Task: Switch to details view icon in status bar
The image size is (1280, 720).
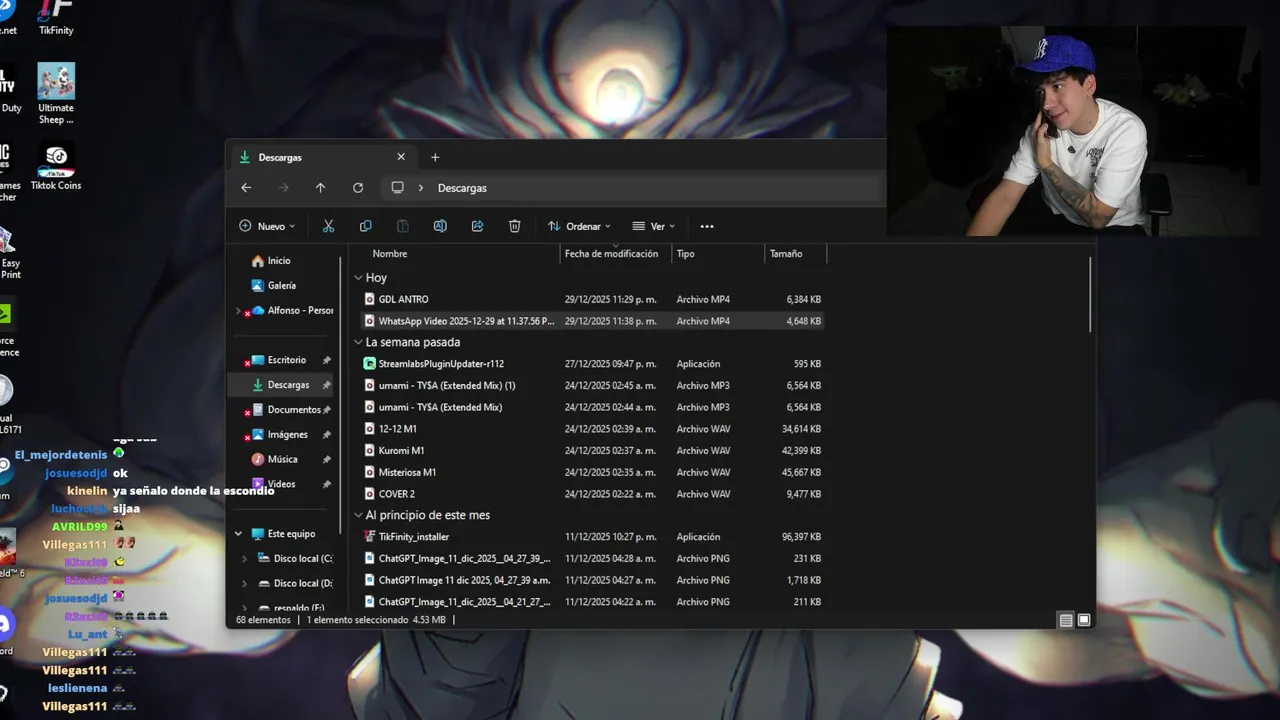Action: click(x=1066, y=620)
